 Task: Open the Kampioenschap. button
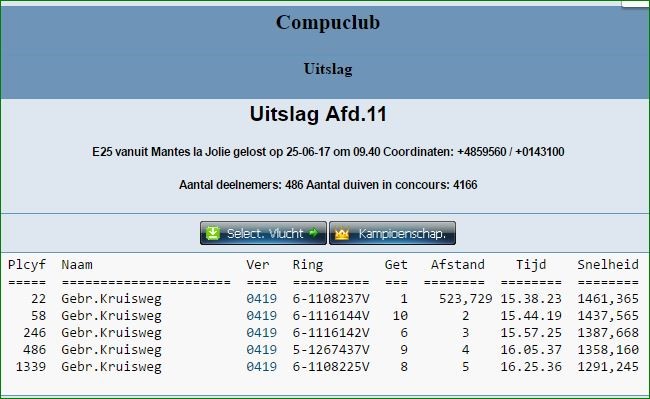tap(392, 233)
